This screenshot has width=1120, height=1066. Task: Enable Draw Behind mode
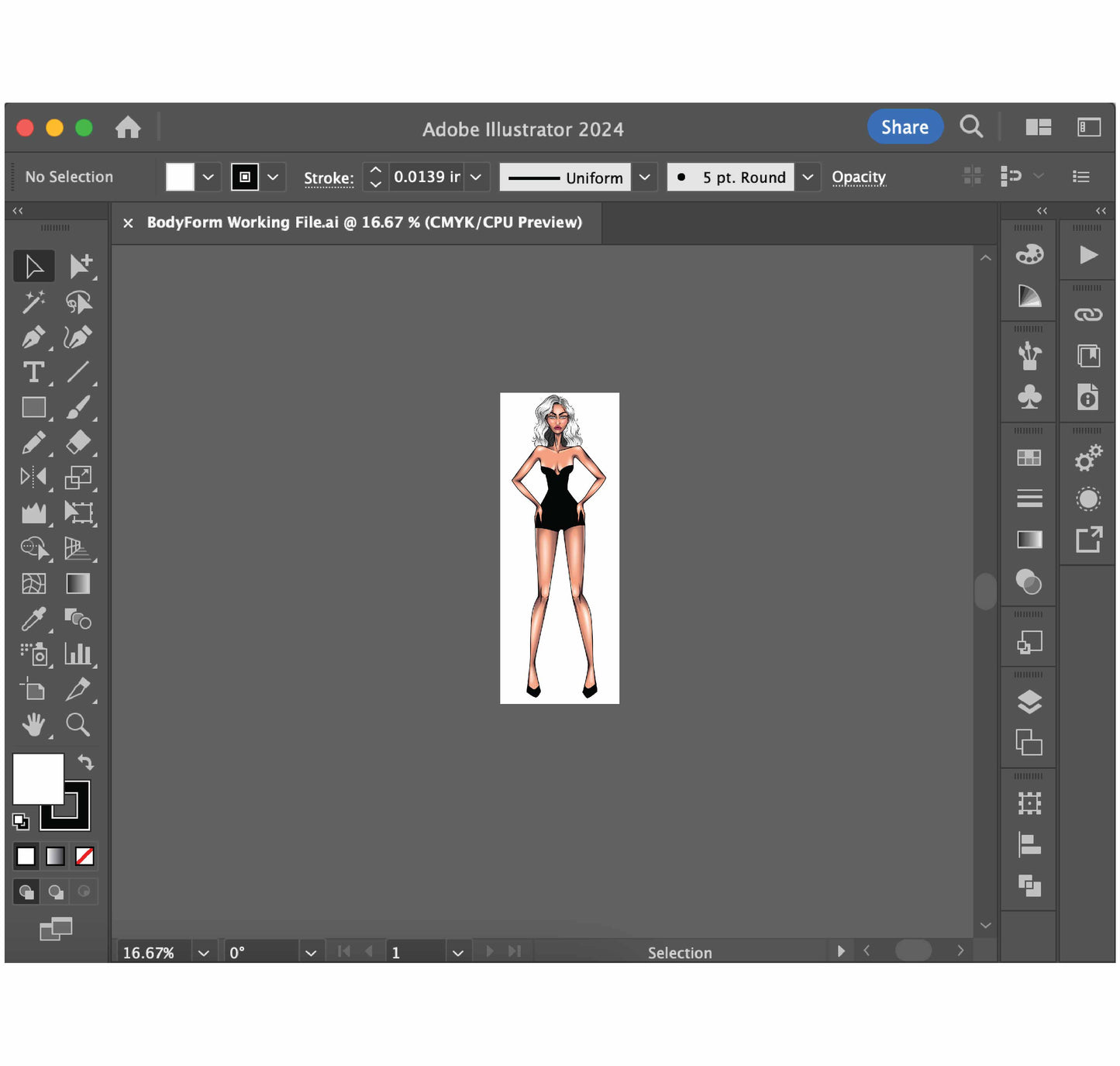(x=56, y=892)
